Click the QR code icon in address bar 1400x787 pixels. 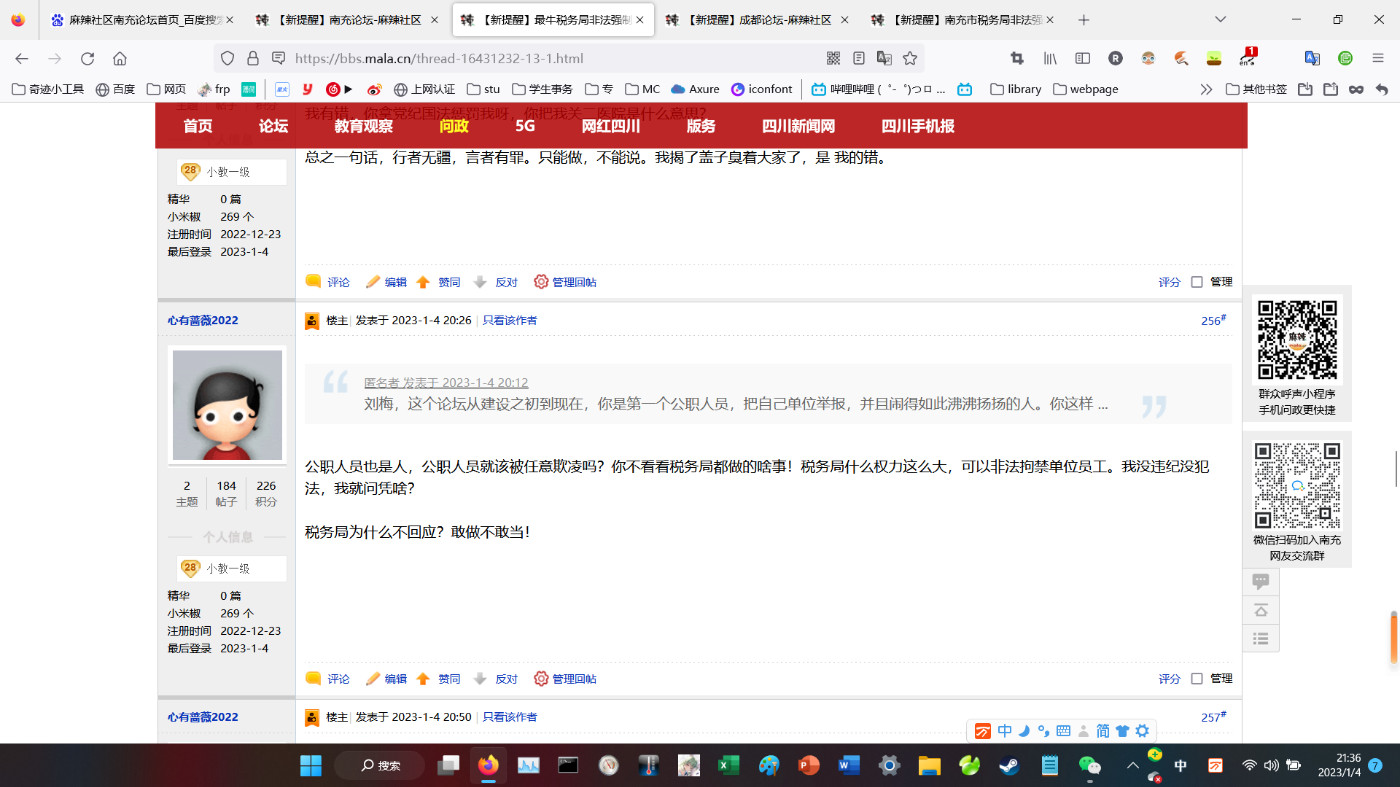834,58
